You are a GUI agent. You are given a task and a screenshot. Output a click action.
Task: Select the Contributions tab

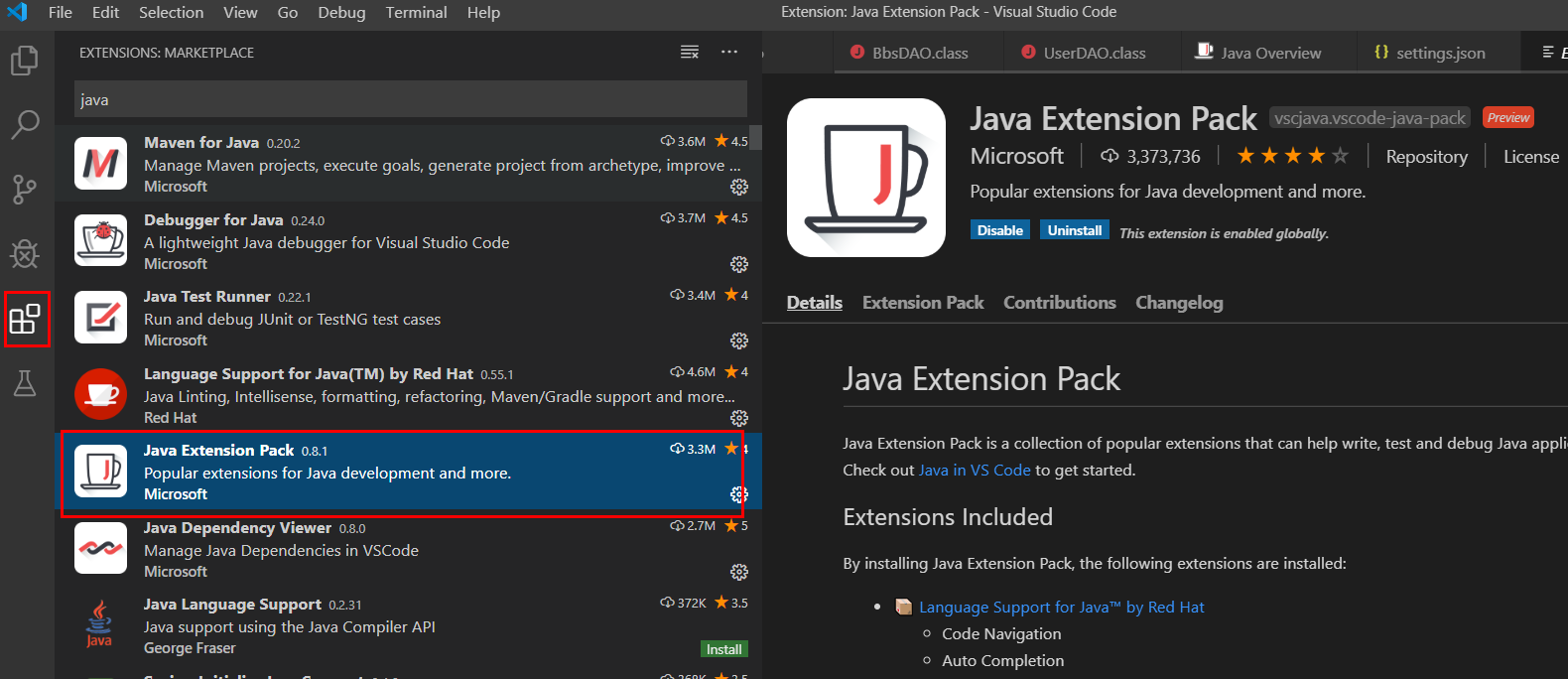coord(1060,303)
